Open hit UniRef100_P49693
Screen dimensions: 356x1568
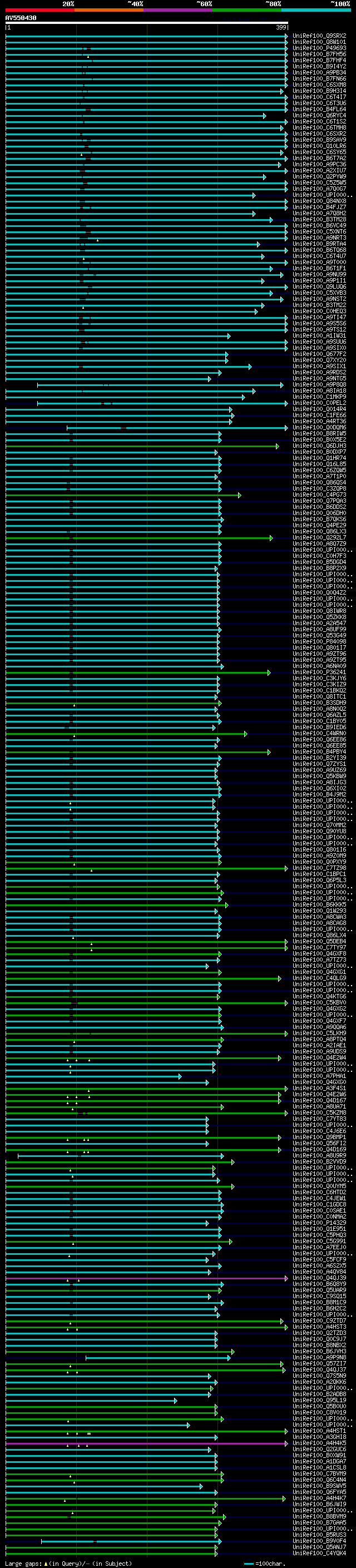(319, 48)
